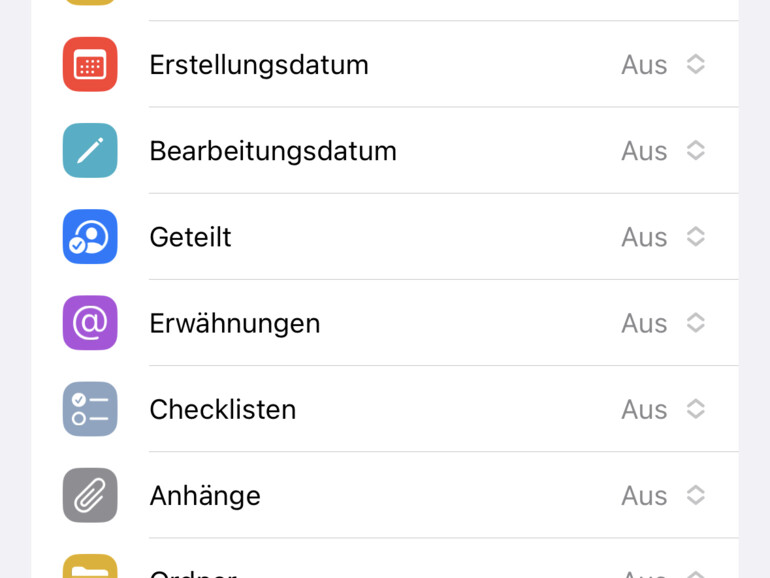This screenshot has width=770, height=578.
Task: Click the "Aus" value for Anhänge
Action: pos(644,495)
